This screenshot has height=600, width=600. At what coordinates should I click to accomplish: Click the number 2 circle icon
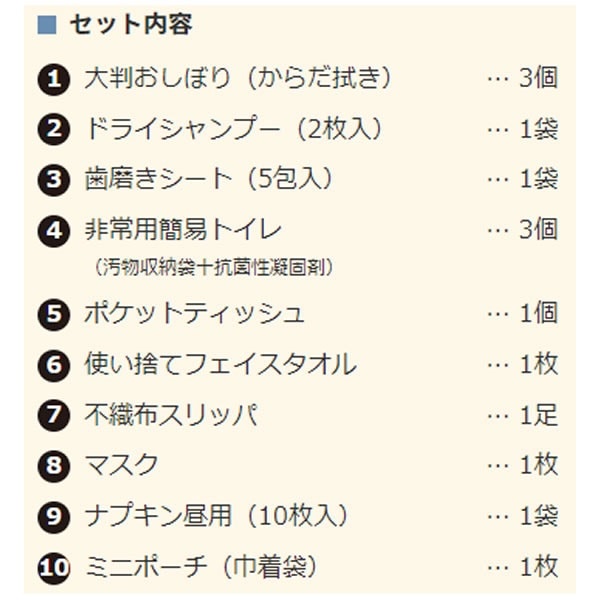click(56, 129)
